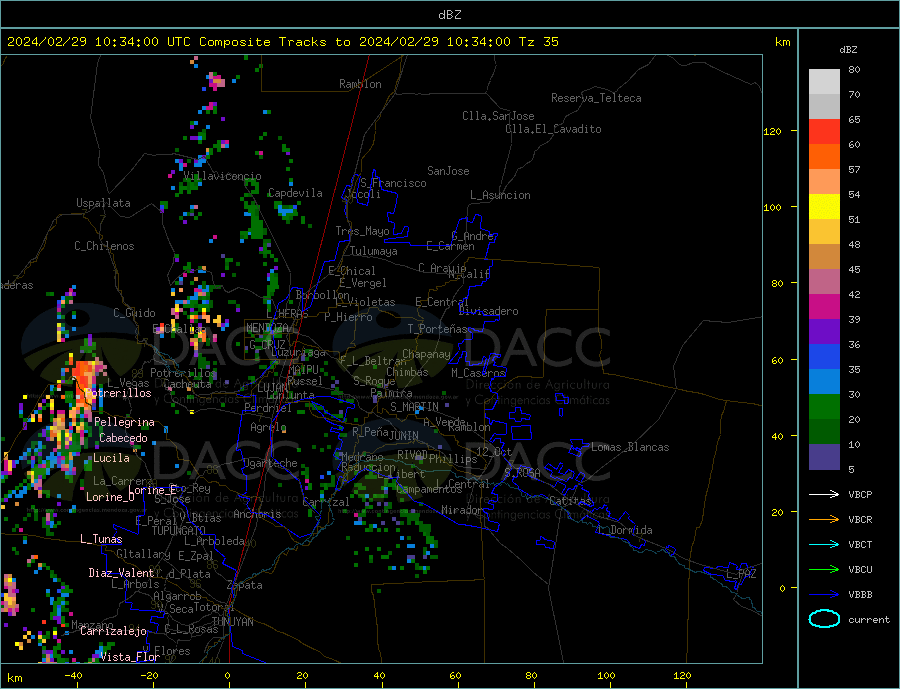Click the 'Uspallata' place label

click(103, 203)
